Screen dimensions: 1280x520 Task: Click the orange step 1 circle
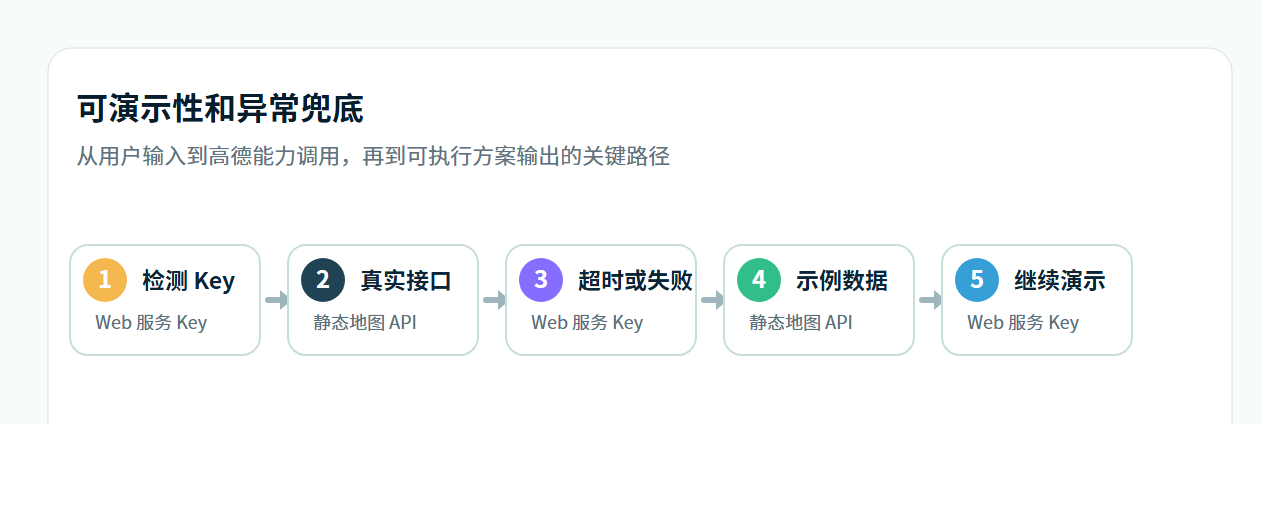(x=105, y=280)
